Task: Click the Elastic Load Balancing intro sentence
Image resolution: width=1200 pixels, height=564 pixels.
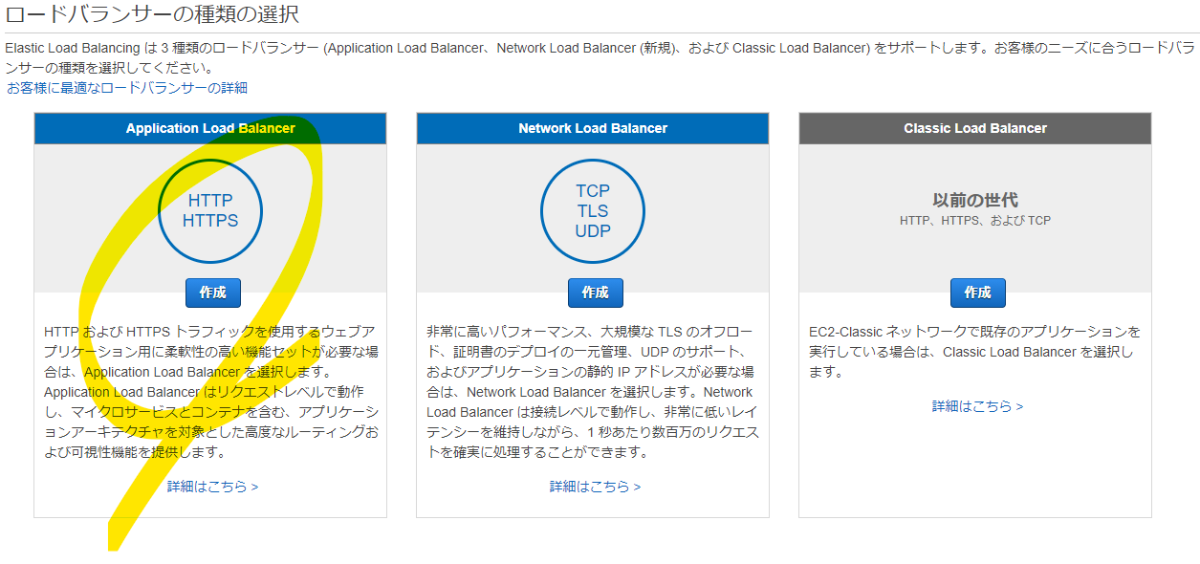Action: [x=600, y=58]
